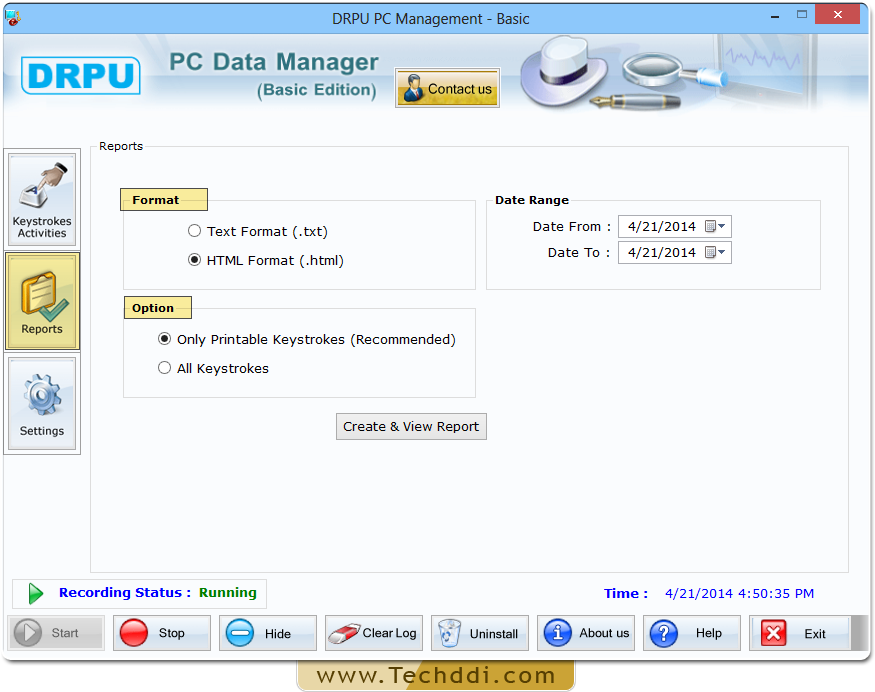Screen dimensions: 875x692
Task: Click the Date Range group label
Action: pos(532,200)
